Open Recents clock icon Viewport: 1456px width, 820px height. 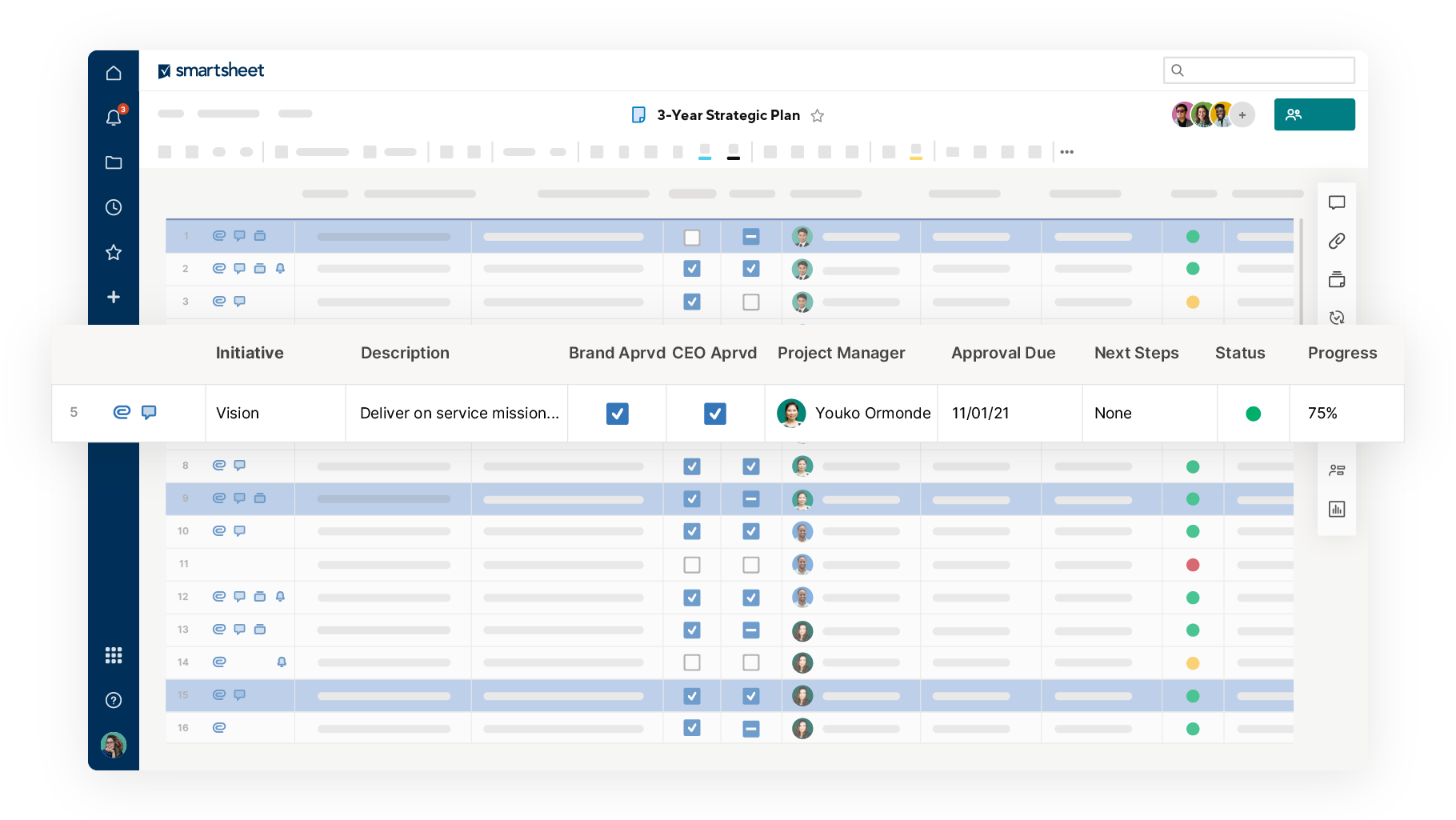click(x=114, y=207)
